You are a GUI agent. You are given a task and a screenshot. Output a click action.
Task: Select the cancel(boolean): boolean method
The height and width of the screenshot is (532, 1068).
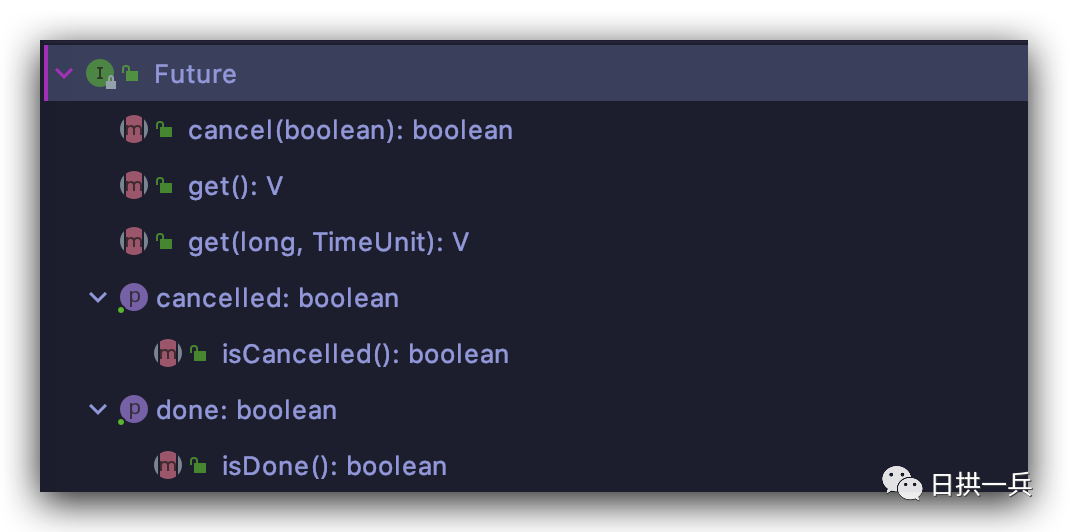350,130
